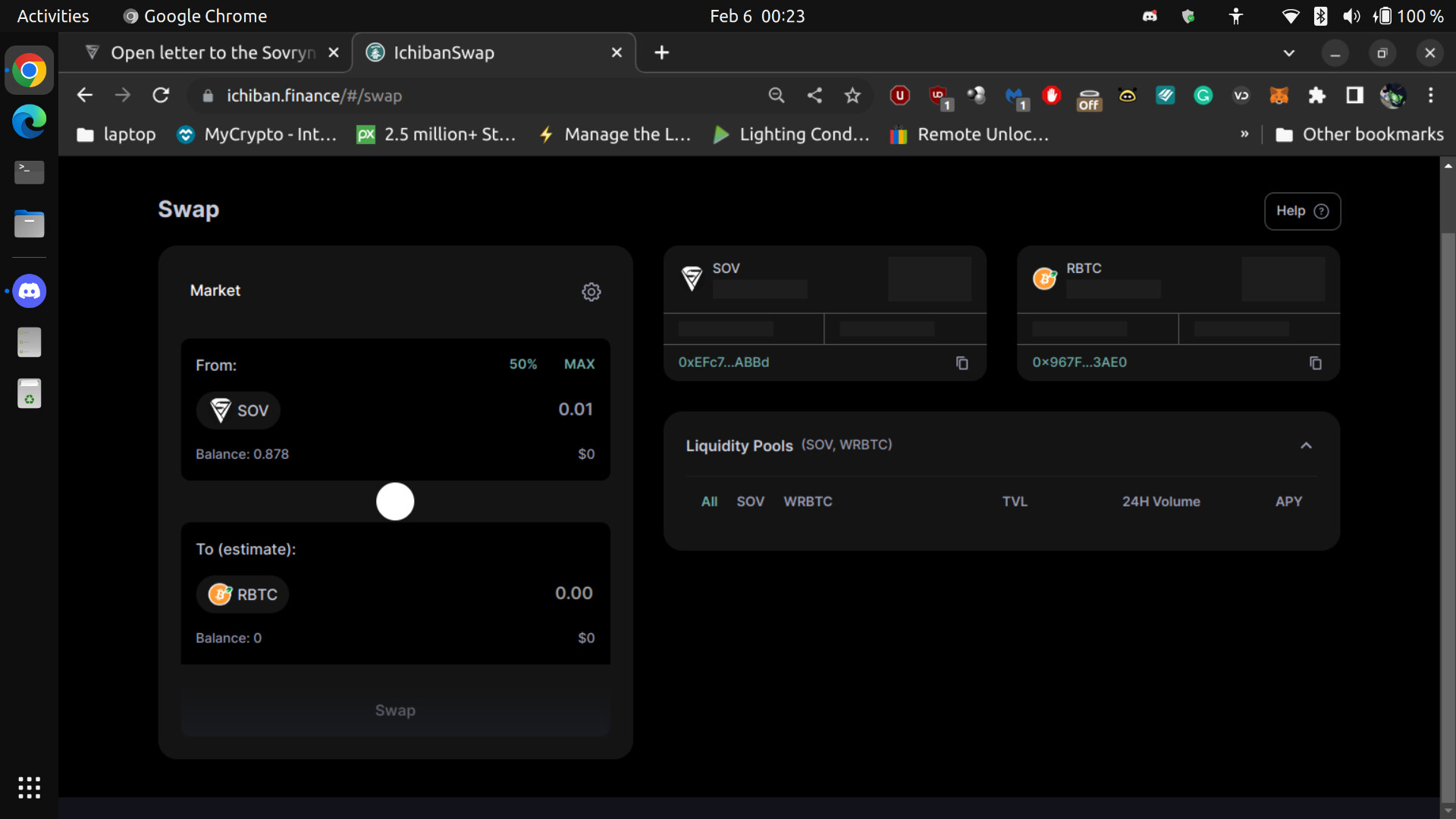The image size is (1456, 819).
Task: Collapse the Liquidity Pools panel
Action: 1305,445
